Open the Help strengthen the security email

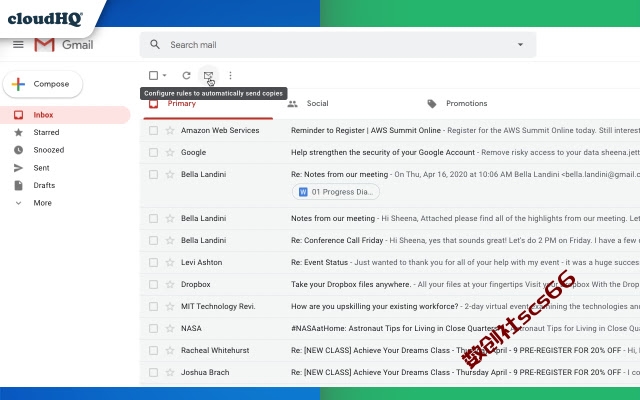pyautogui.click(x=390, y=153)
